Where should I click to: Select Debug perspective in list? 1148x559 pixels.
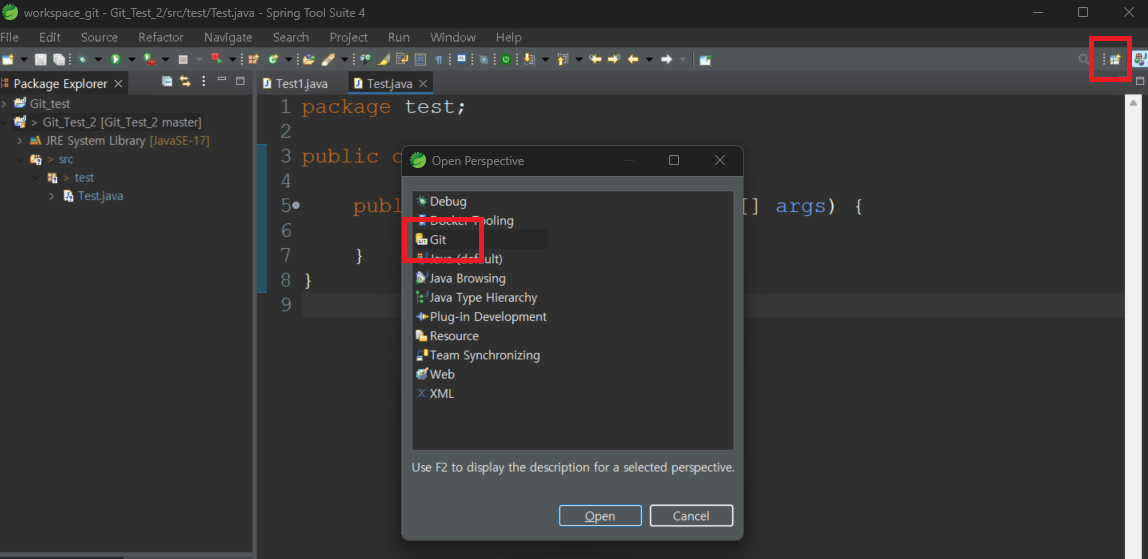coord(441,201)
